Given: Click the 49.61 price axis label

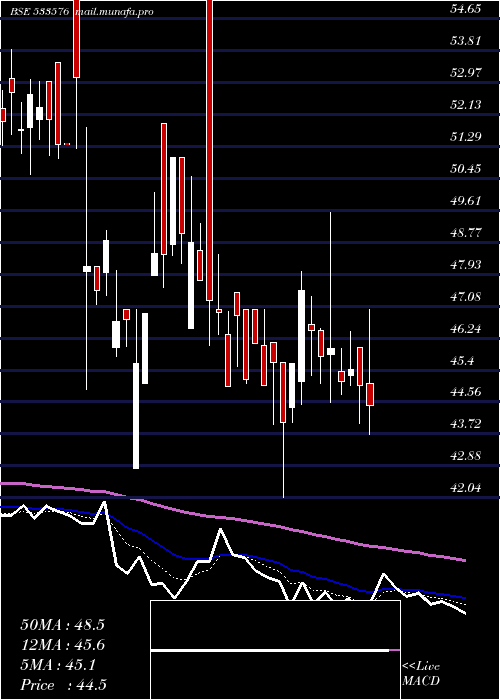Looking at the screenshot, I should click(x=466, y=200).
